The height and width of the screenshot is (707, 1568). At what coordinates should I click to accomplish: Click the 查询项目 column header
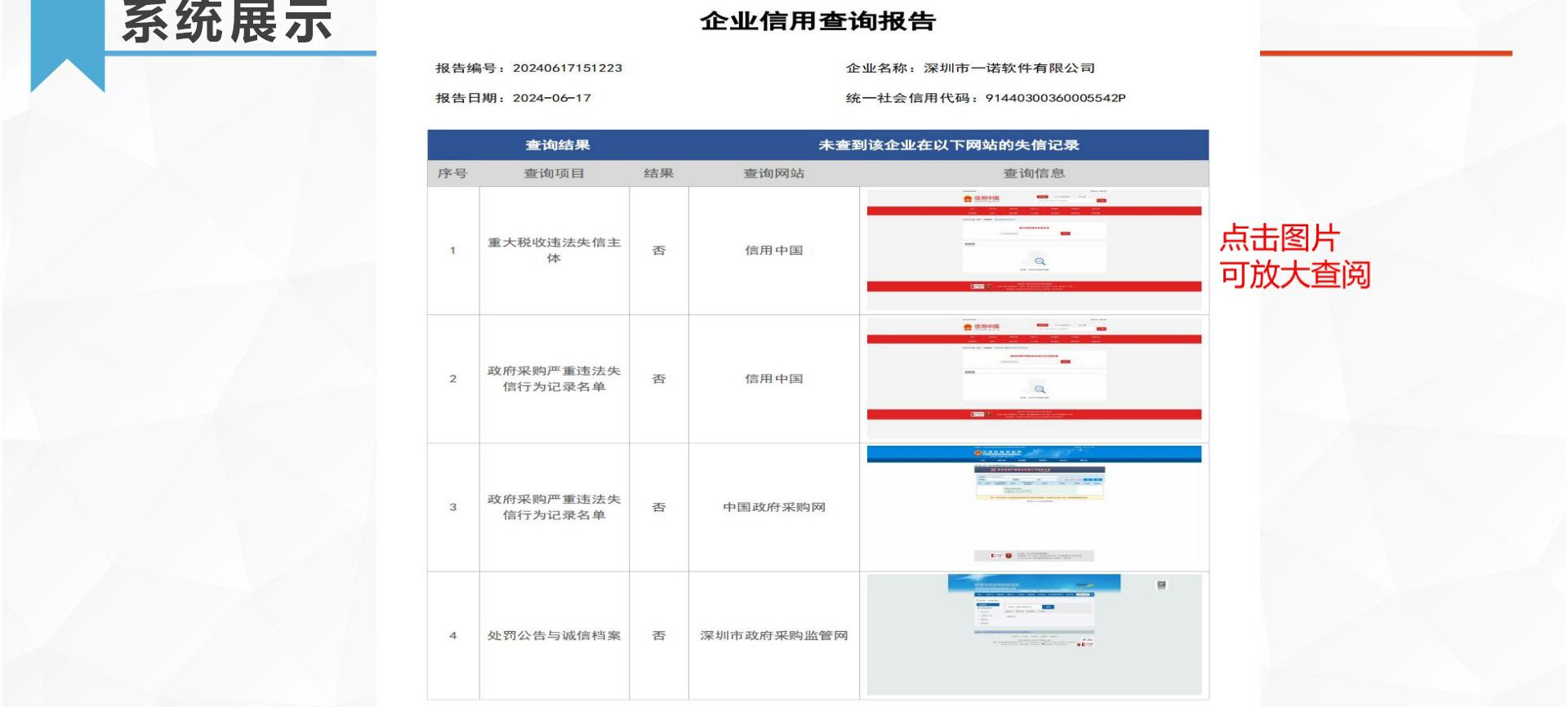pyautogui.click(x=554, y=173)
